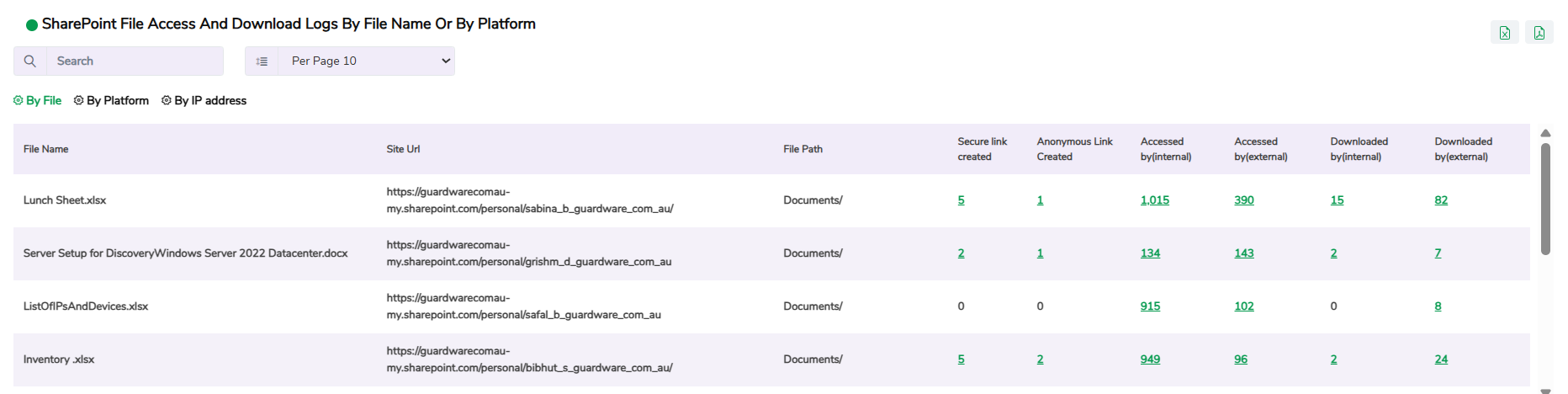Open the Per Page 10 dropdown
The width and height of the screenshot is (1568, 394).
tap(367, 61)
